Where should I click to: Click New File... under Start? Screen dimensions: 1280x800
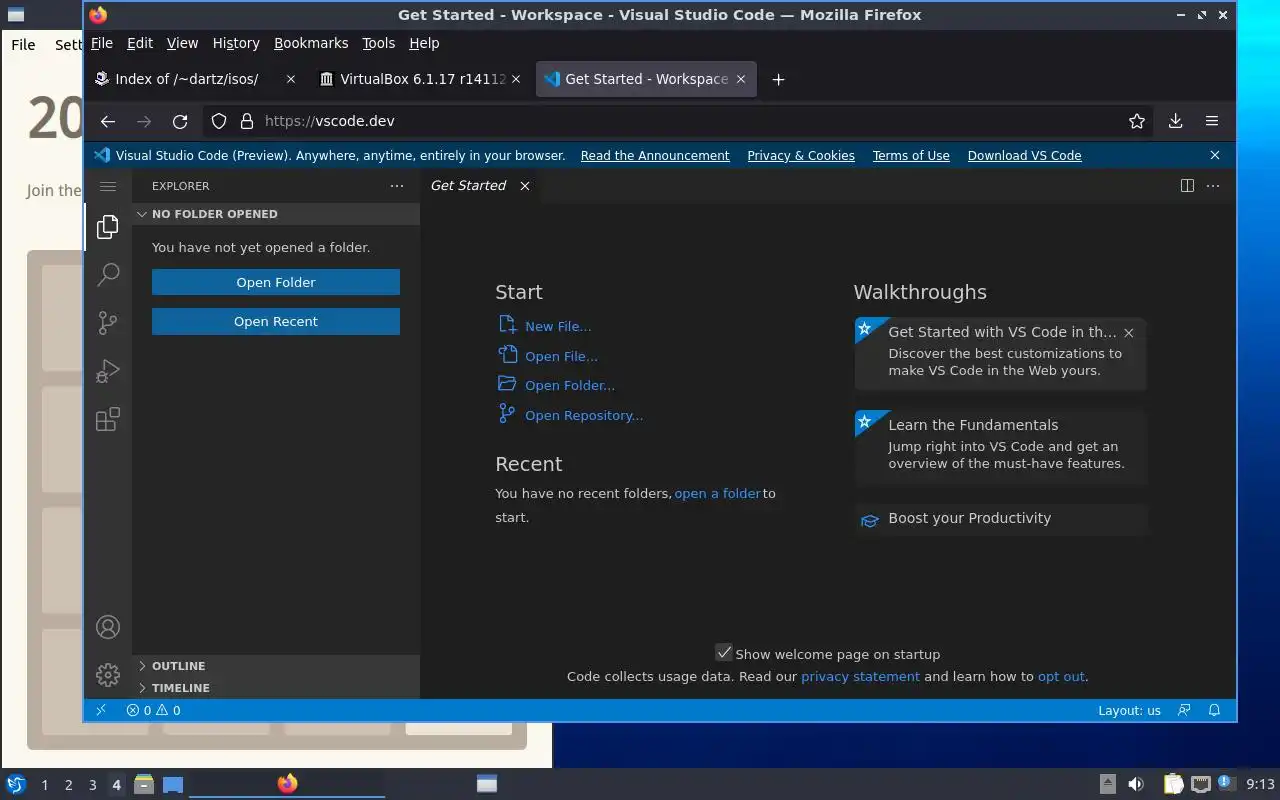click(x=558, y=326)
